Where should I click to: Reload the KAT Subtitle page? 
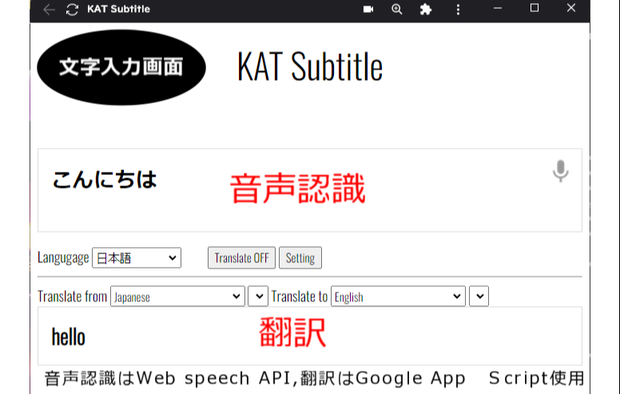pos(72,9)
